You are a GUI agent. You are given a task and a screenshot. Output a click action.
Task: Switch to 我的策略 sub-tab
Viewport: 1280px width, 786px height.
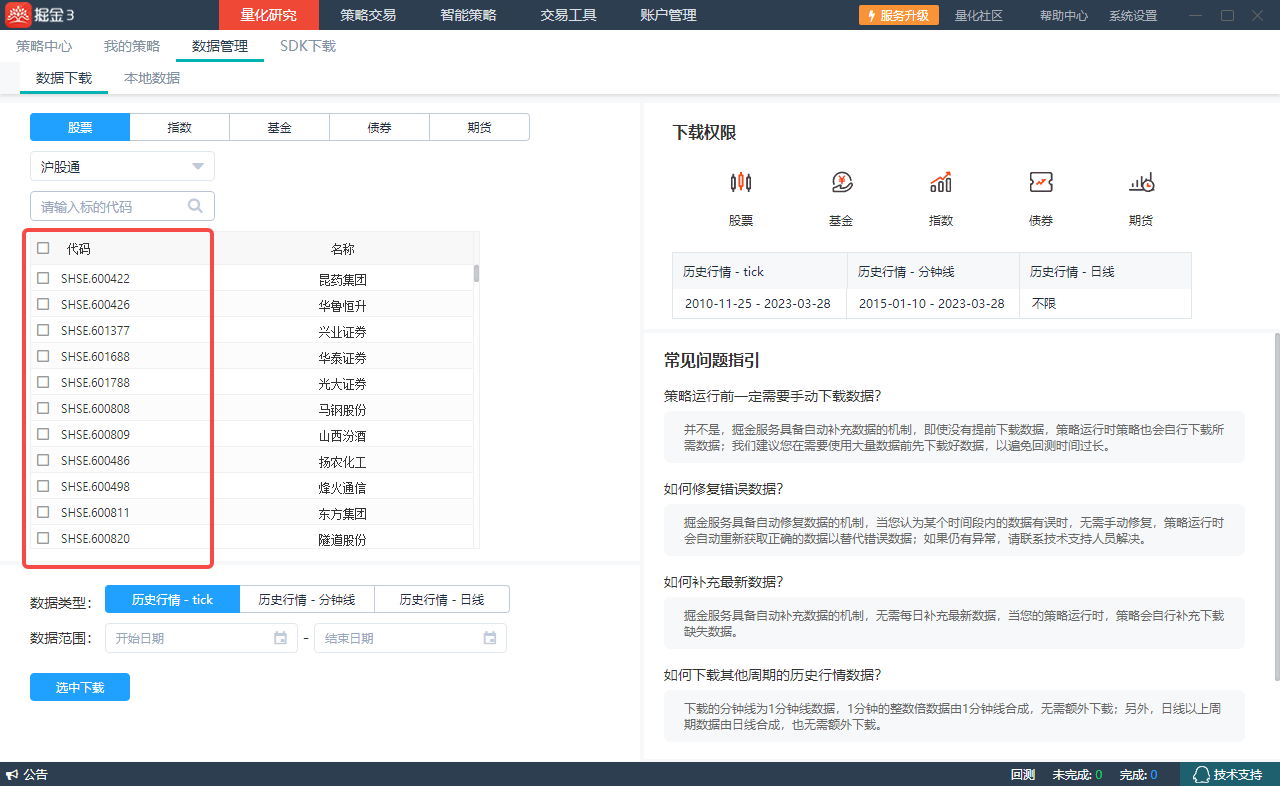coord(132,46)
